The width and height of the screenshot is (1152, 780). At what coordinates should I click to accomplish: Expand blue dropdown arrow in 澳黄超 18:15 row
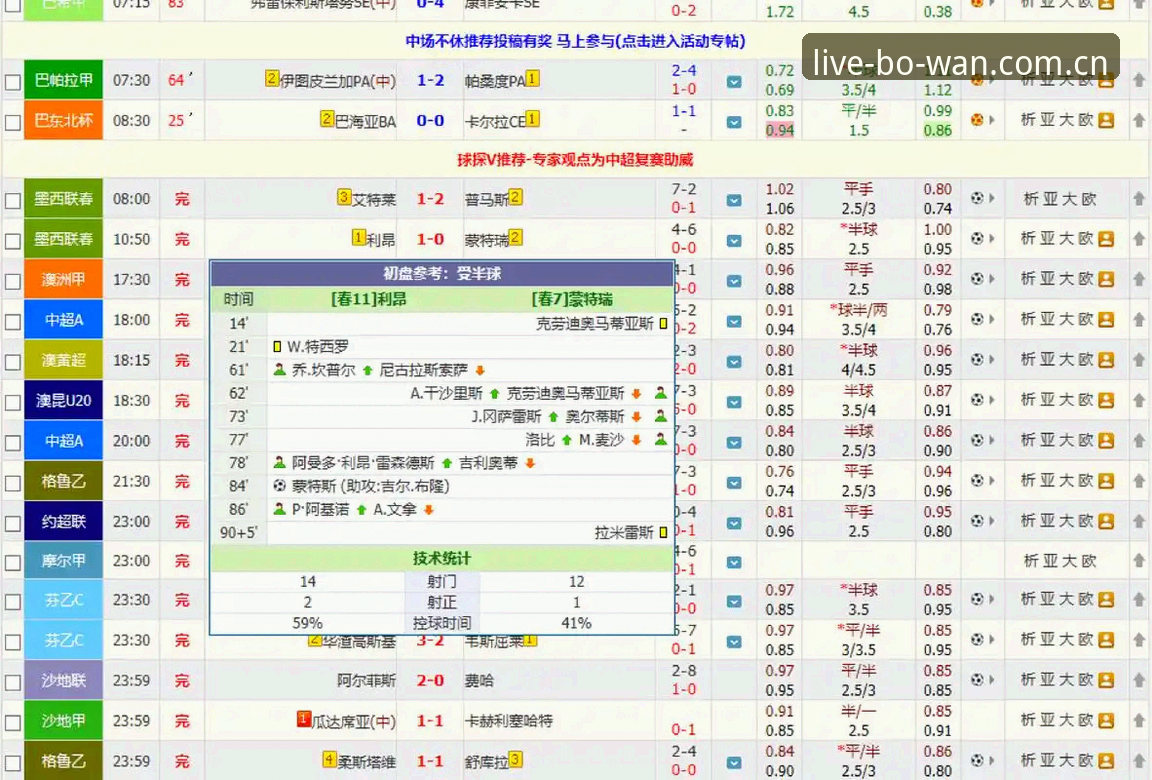click(x=734, y=362)
